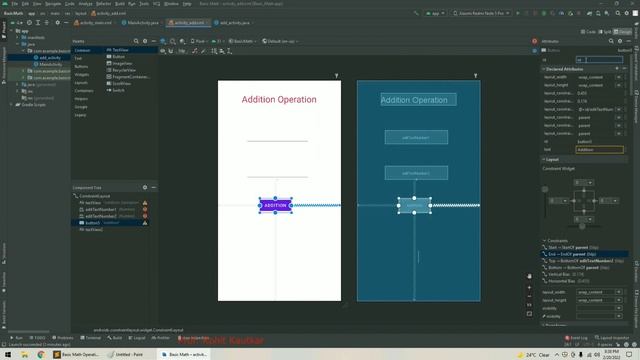Switch to Split view mode
Screen dimensions: 640x360
click(605, 31)
